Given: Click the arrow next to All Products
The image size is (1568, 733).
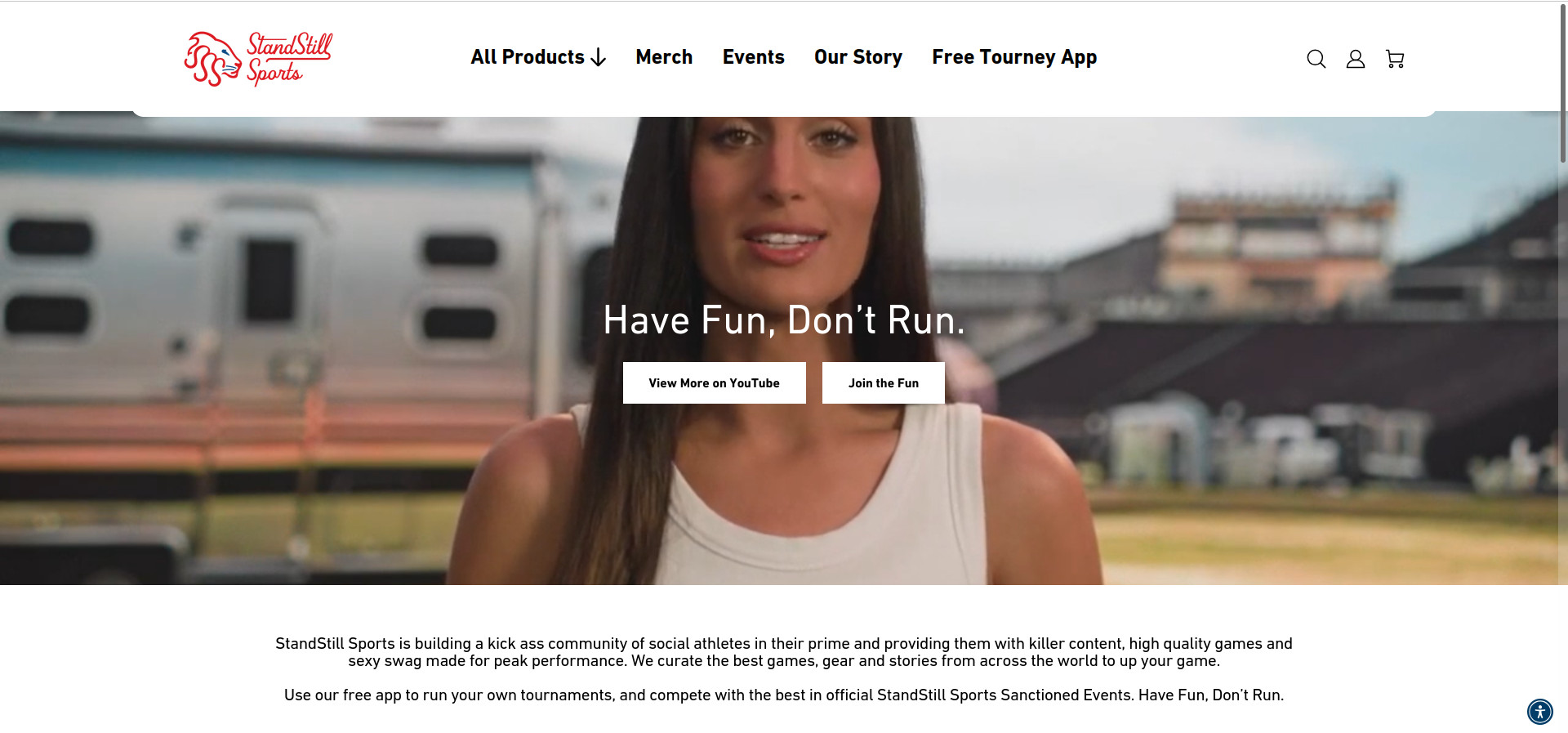Looking at the screenshot, I should (x=599, y=57).
